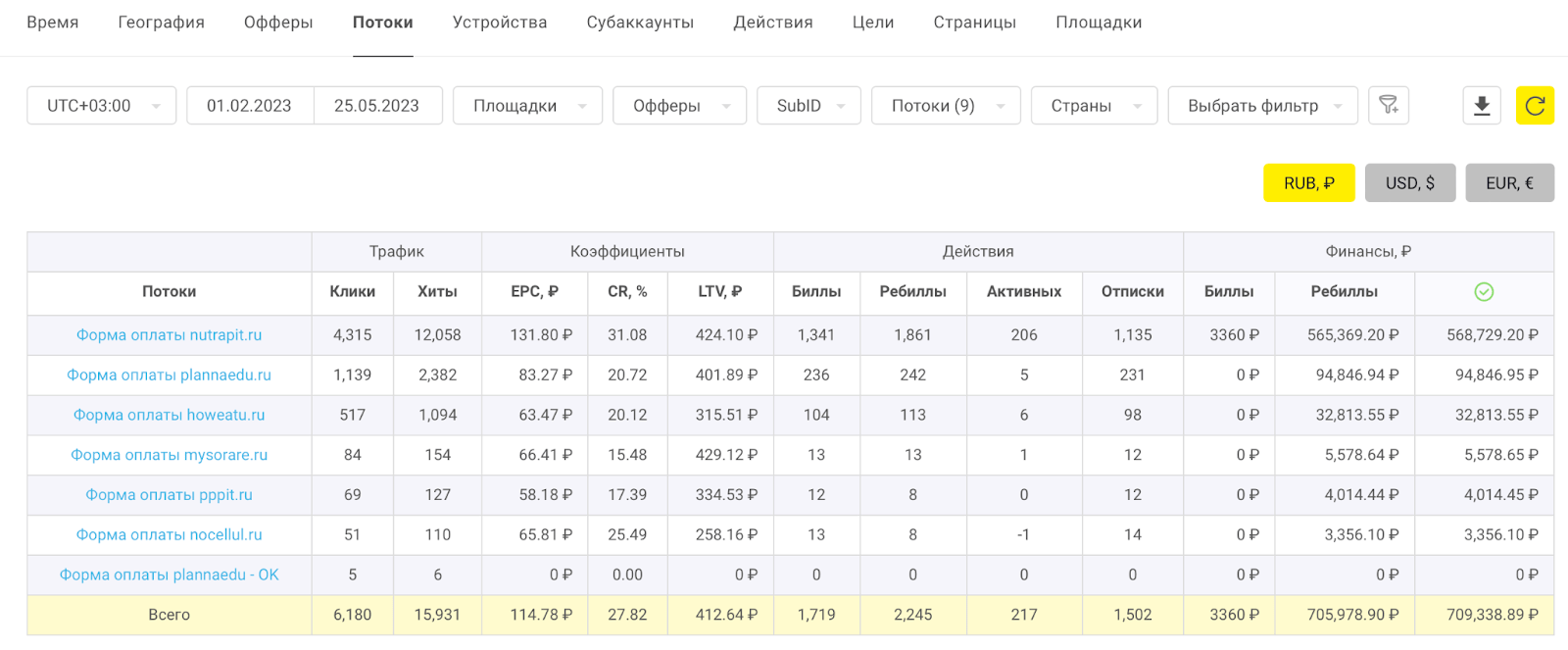Open Форма оплаты mysorare.ru link
Viewport: 1568px width, 650px height.
(x=170, y=455)
